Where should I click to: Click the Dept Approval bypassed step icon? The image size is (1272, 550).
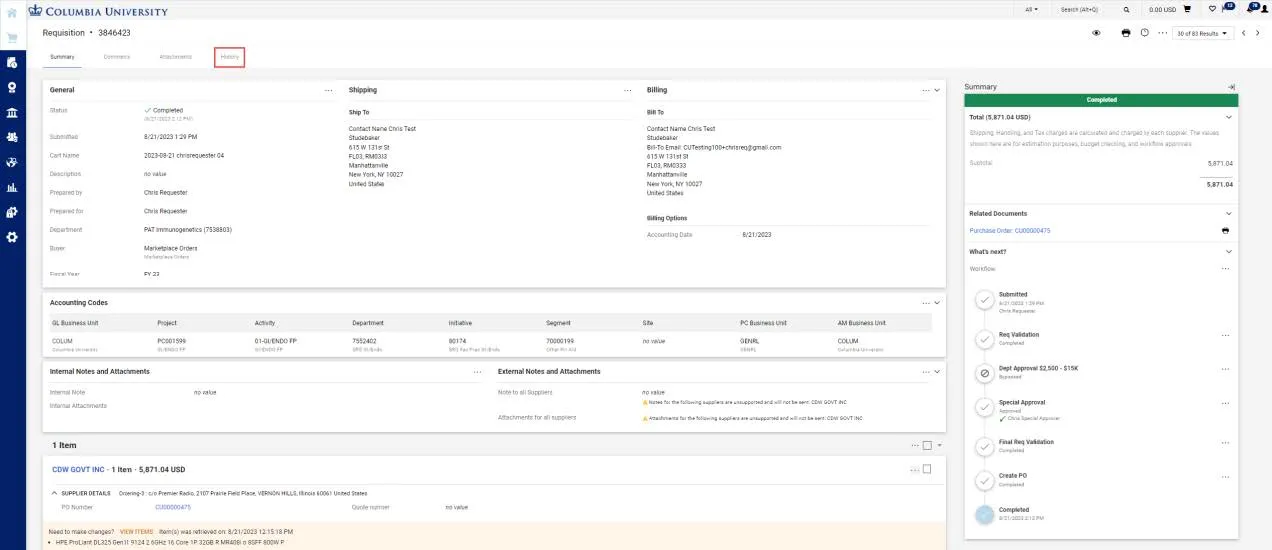[985, 373]
